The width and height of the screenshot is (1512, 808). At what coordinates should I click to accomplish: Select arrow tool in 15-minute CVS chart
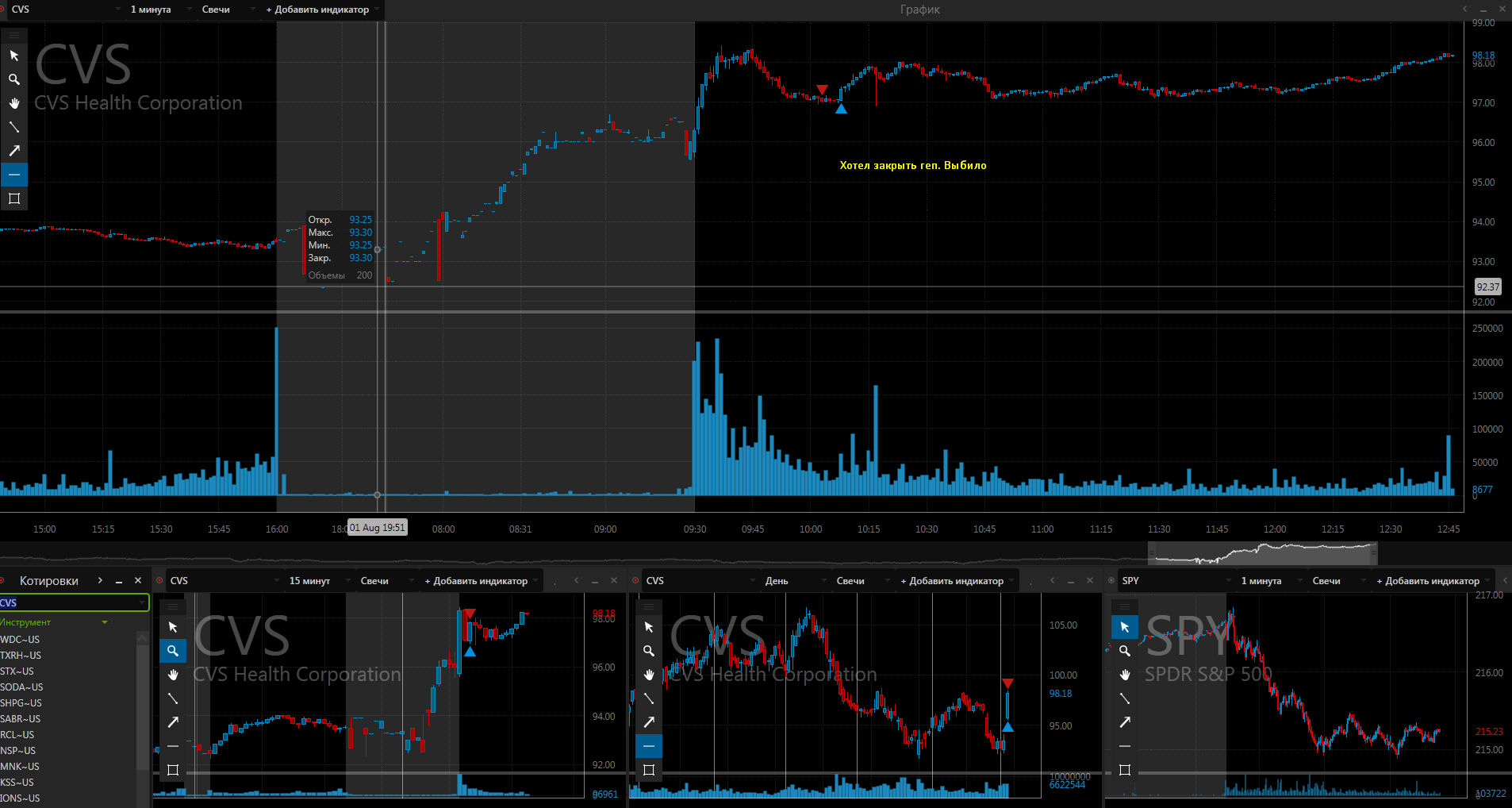(173, 722)
